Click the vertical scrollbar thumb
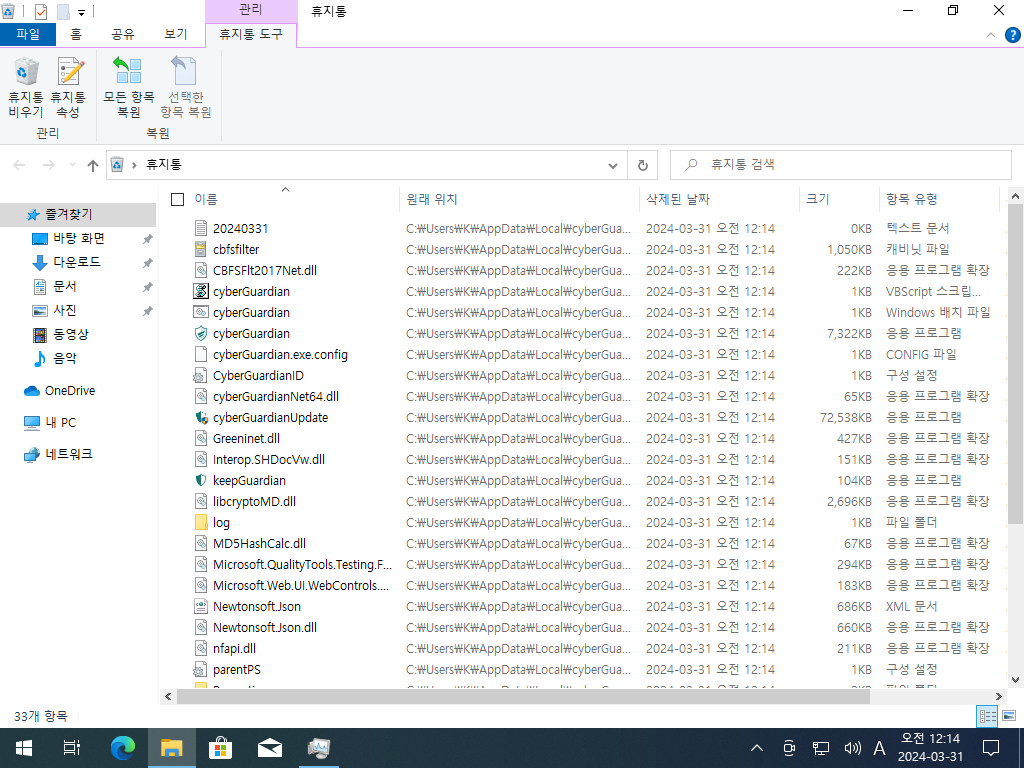The image size is (1024, 768). 1015,364
